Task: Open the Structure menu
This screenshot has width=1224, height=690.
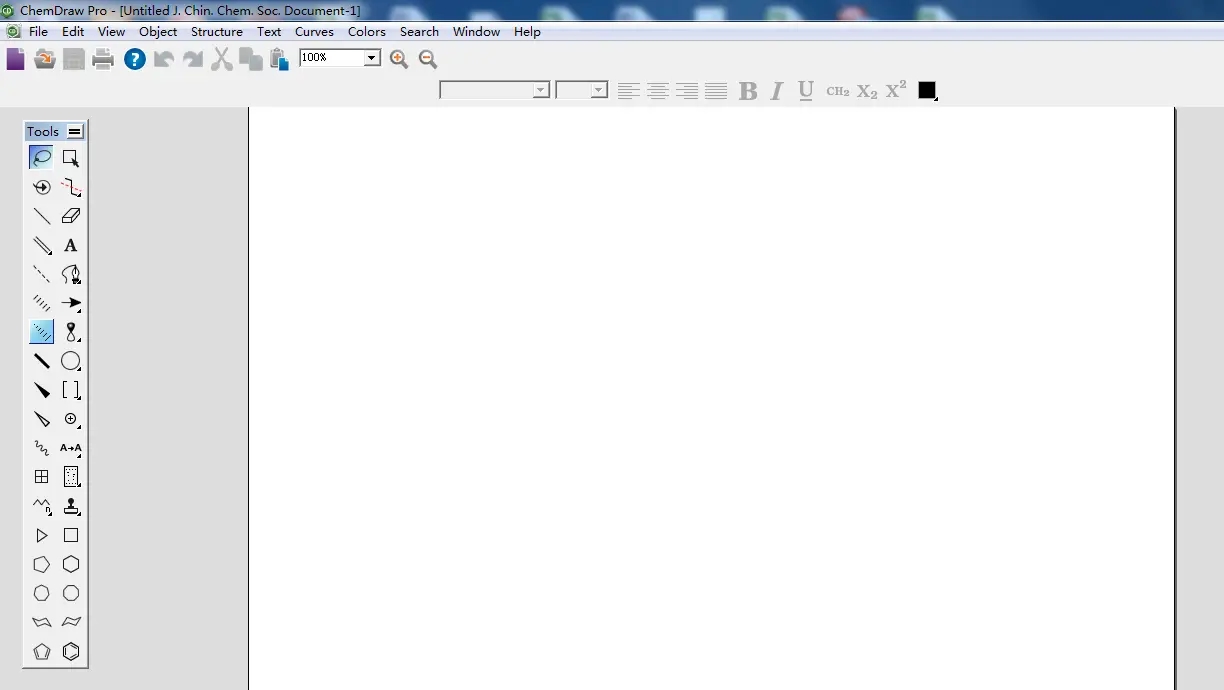Action: 216,32
